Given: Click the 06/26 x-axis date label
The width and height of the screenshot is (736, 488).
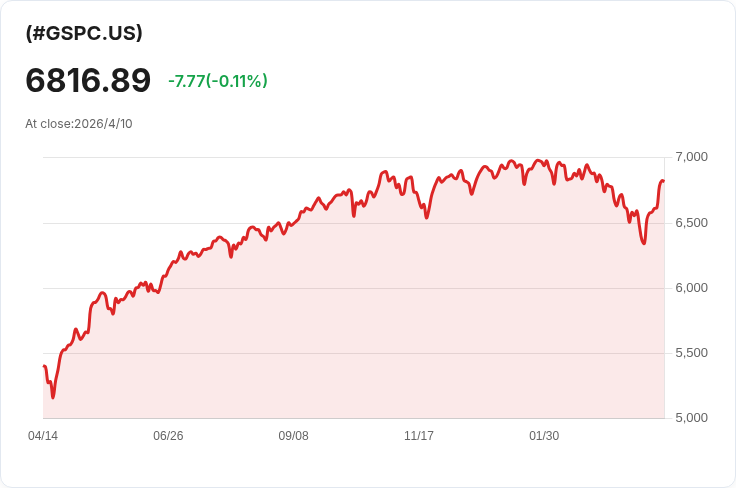Looking at the screenshot, I should [168, 436].
